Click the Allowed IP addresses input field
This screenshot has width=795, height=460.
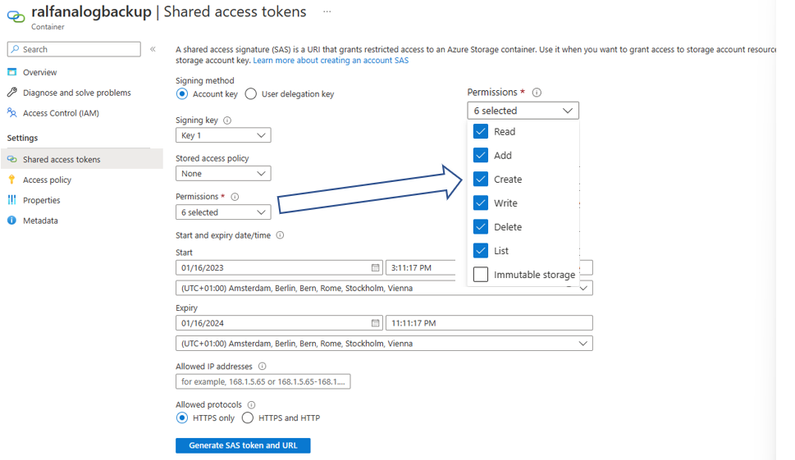[263, 382]
